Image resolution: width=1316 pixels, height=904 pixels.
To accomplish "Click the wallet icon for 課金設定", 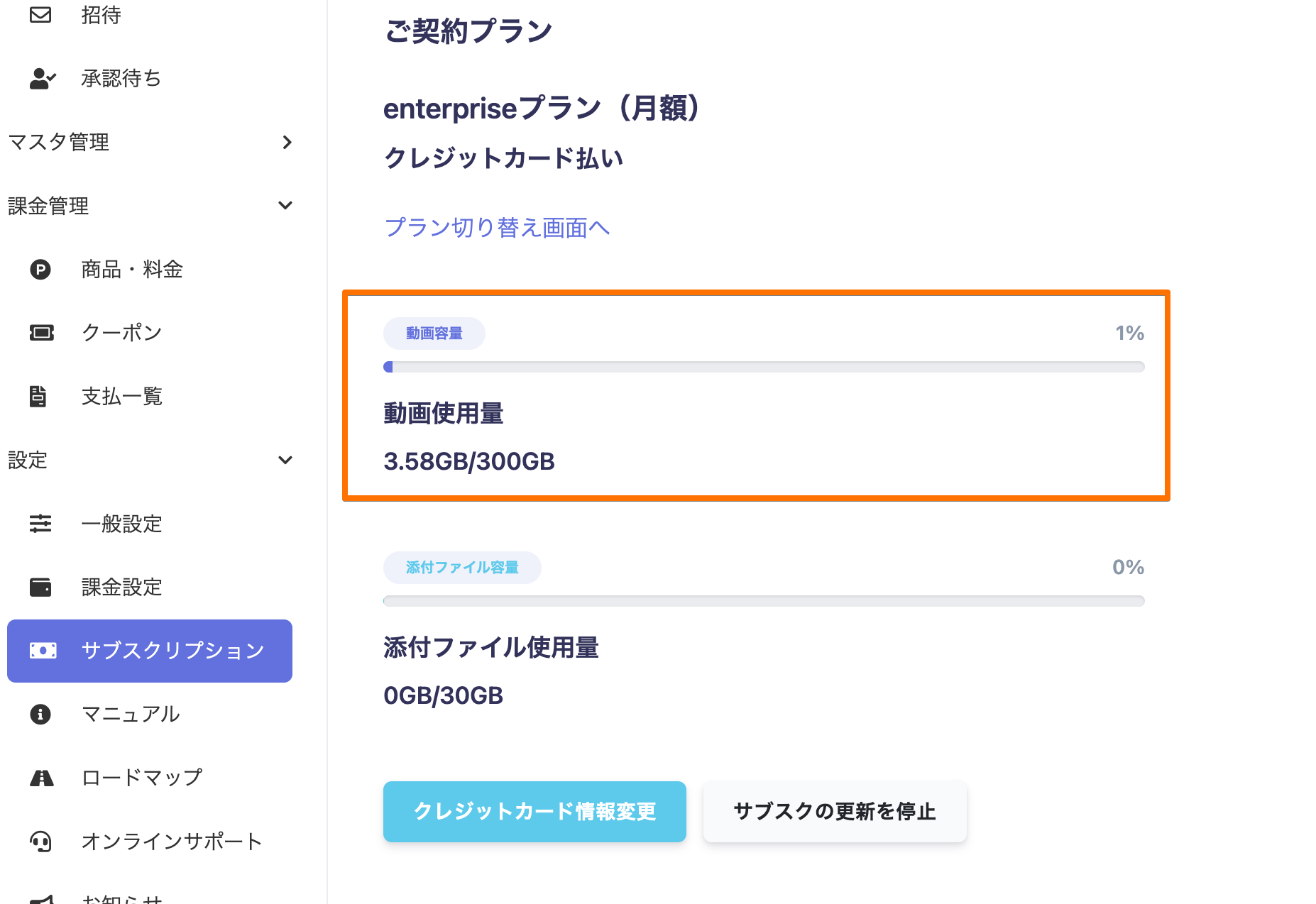I will coord(40,588).
